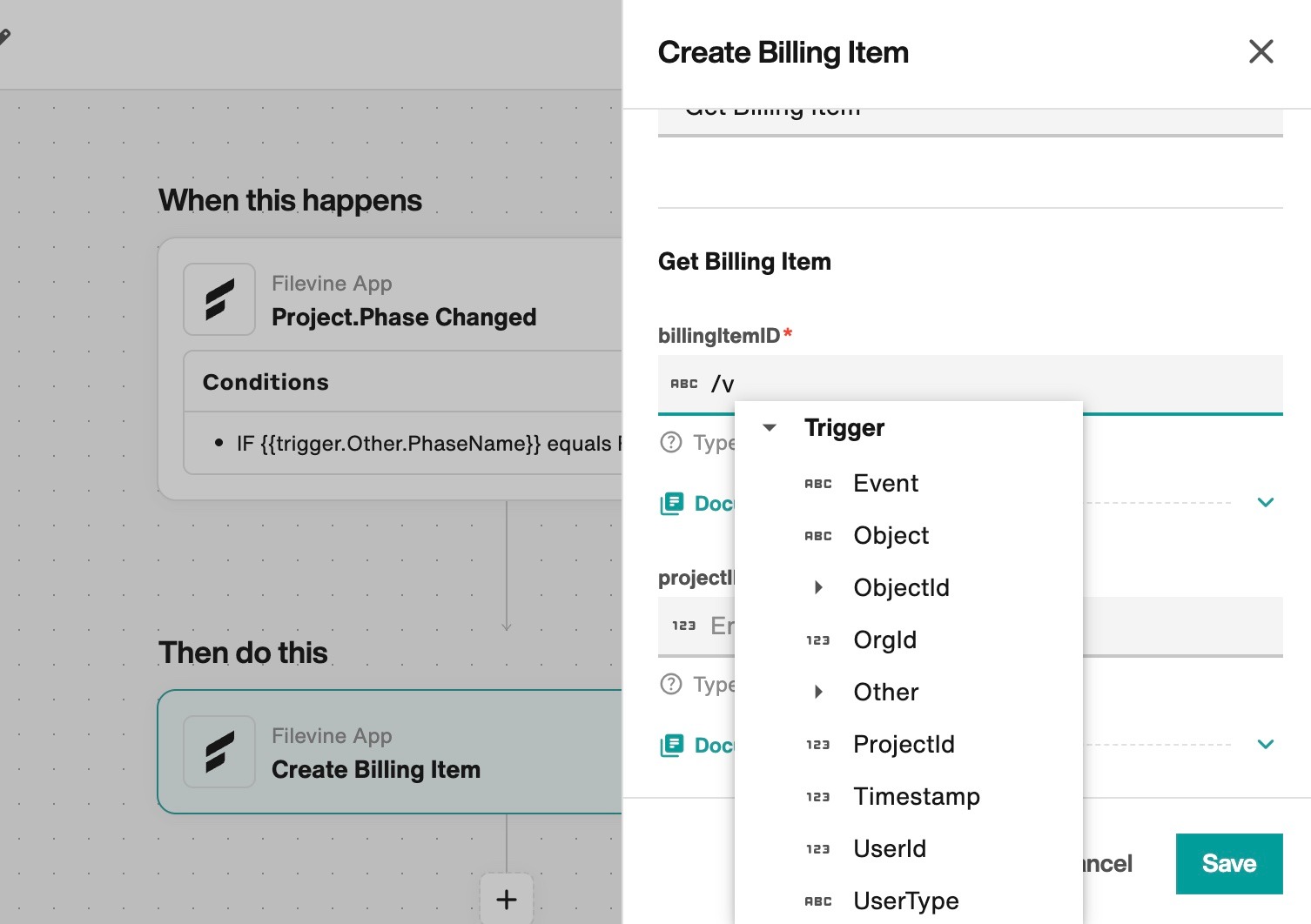Click the billingItemID field label

[x=719, y=336]
